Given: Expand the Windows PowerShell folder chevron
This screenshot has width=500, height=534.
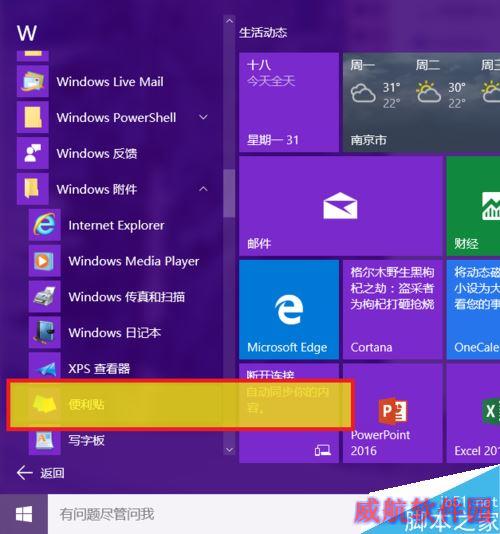Looking at the screenshot, I should (203, 117).
